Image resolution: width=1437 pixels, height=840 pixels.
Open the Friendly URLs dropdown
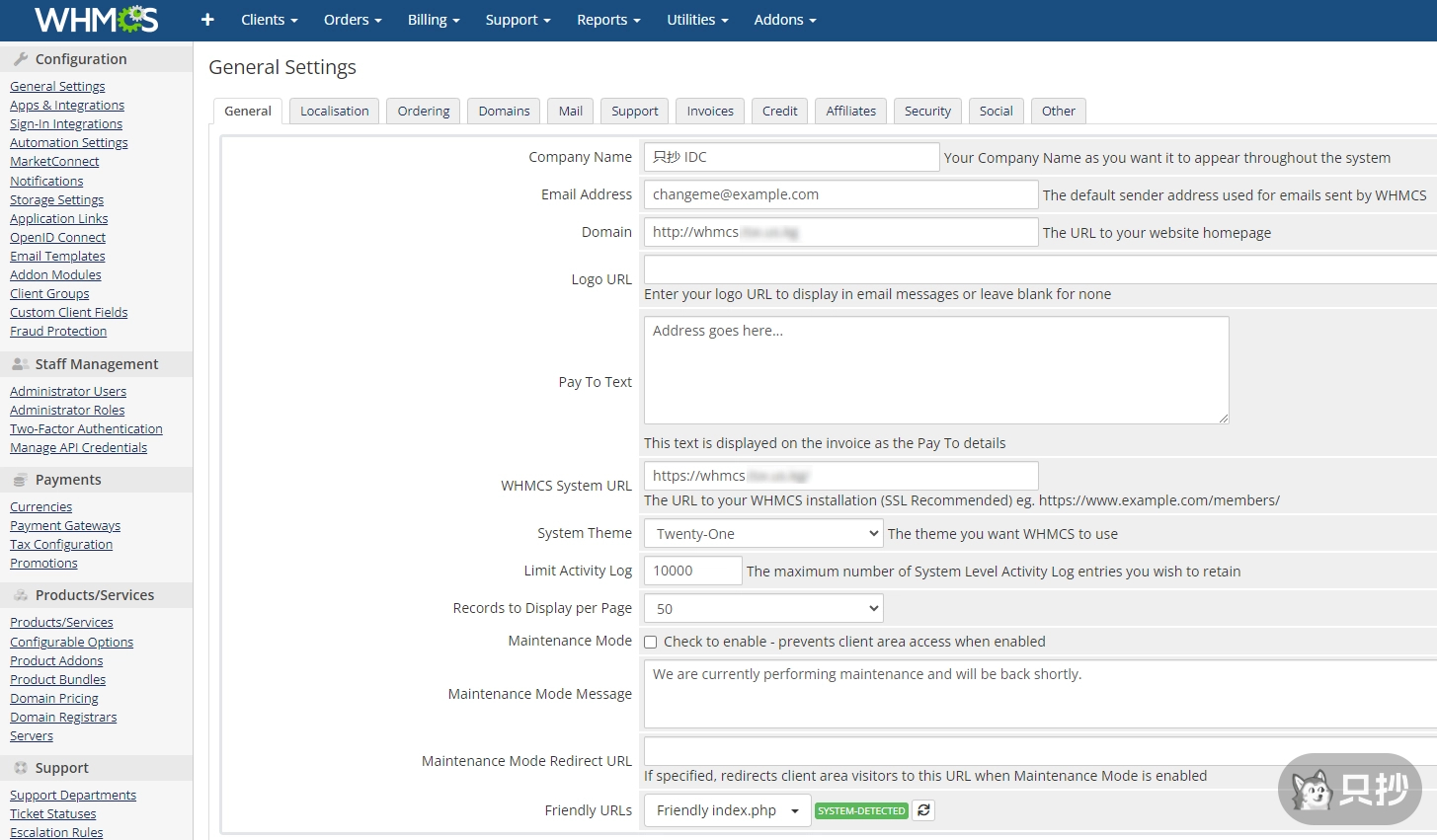click(727, 810)
